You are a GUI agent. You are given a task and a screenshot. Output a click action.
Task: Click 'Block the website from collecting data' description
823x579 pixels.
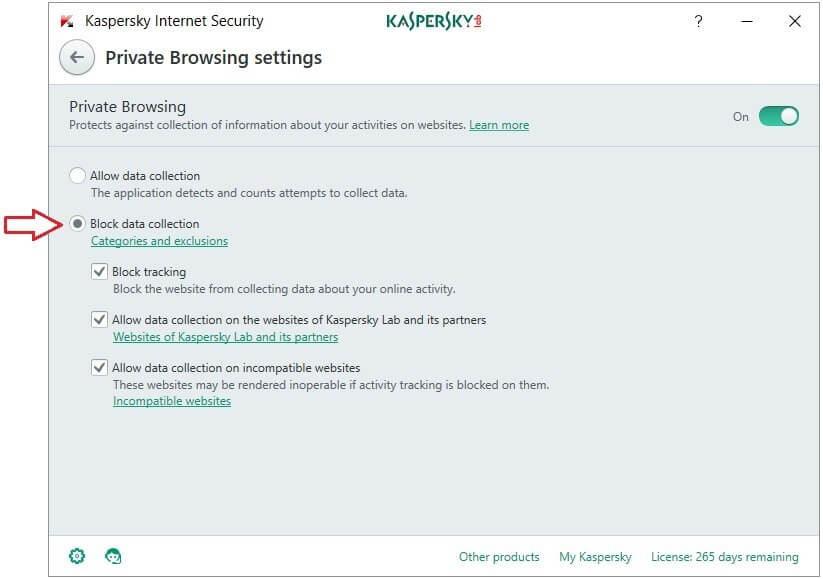pos(284,289)
